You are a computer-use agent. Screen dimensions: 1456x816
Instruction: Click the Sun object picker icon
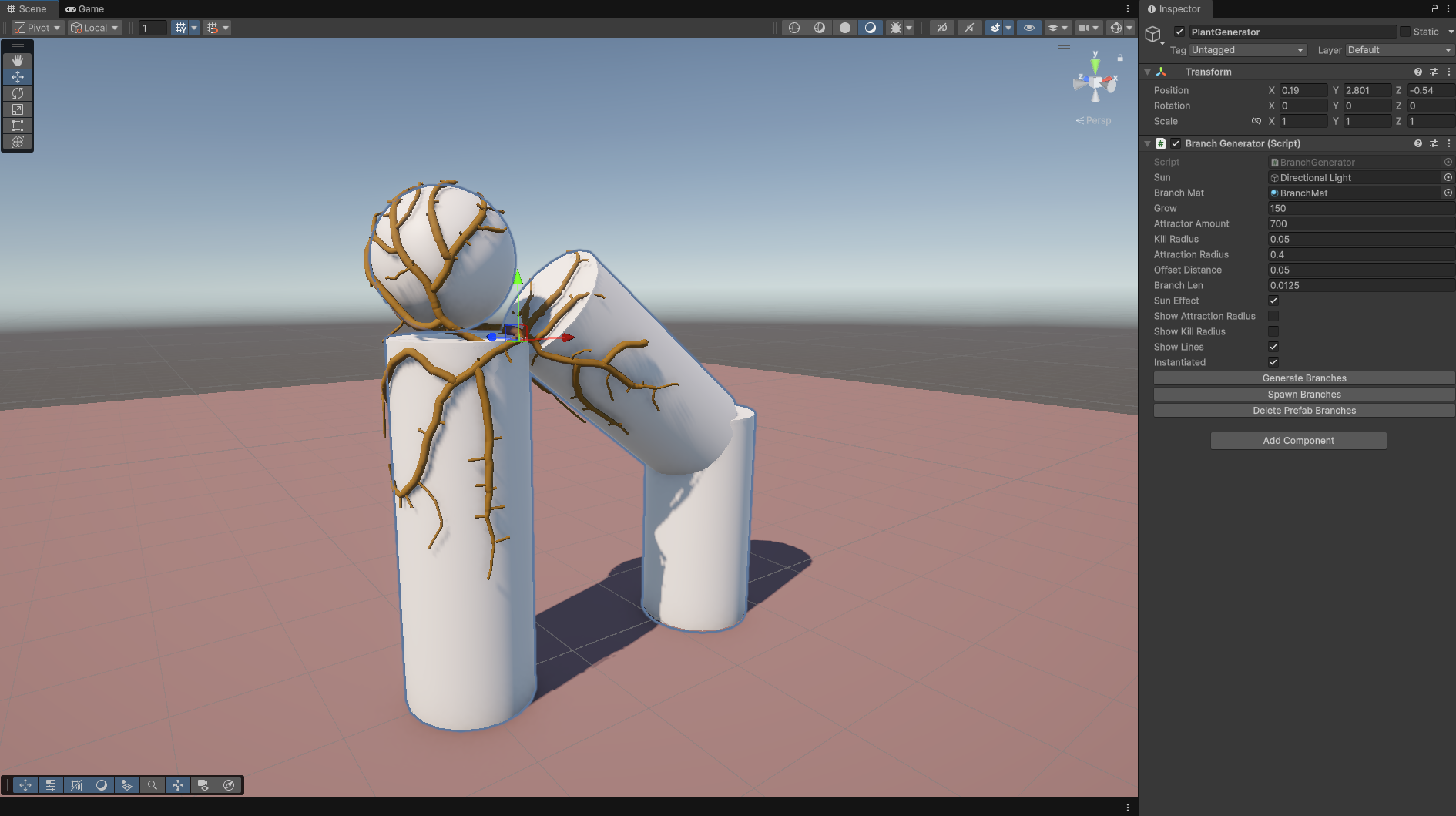[1448, 178]
